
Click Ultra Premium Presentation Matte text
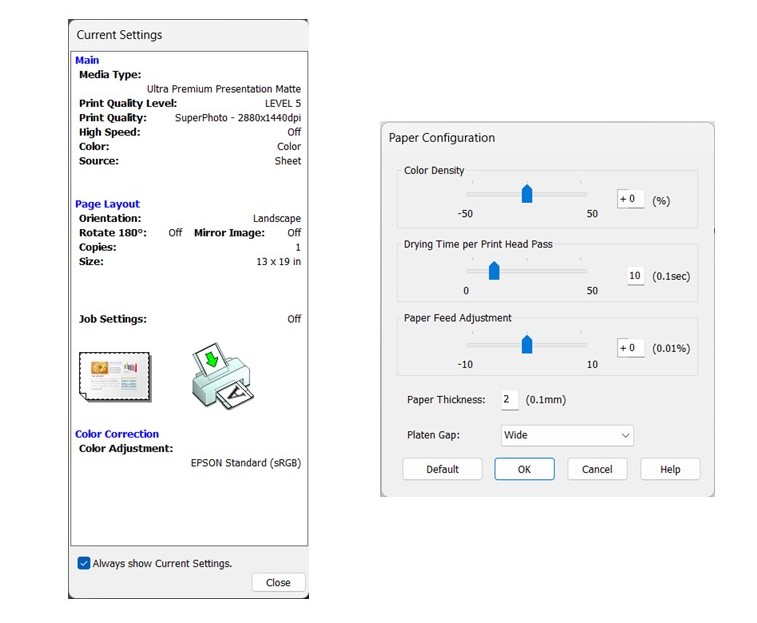pos(224,89)
